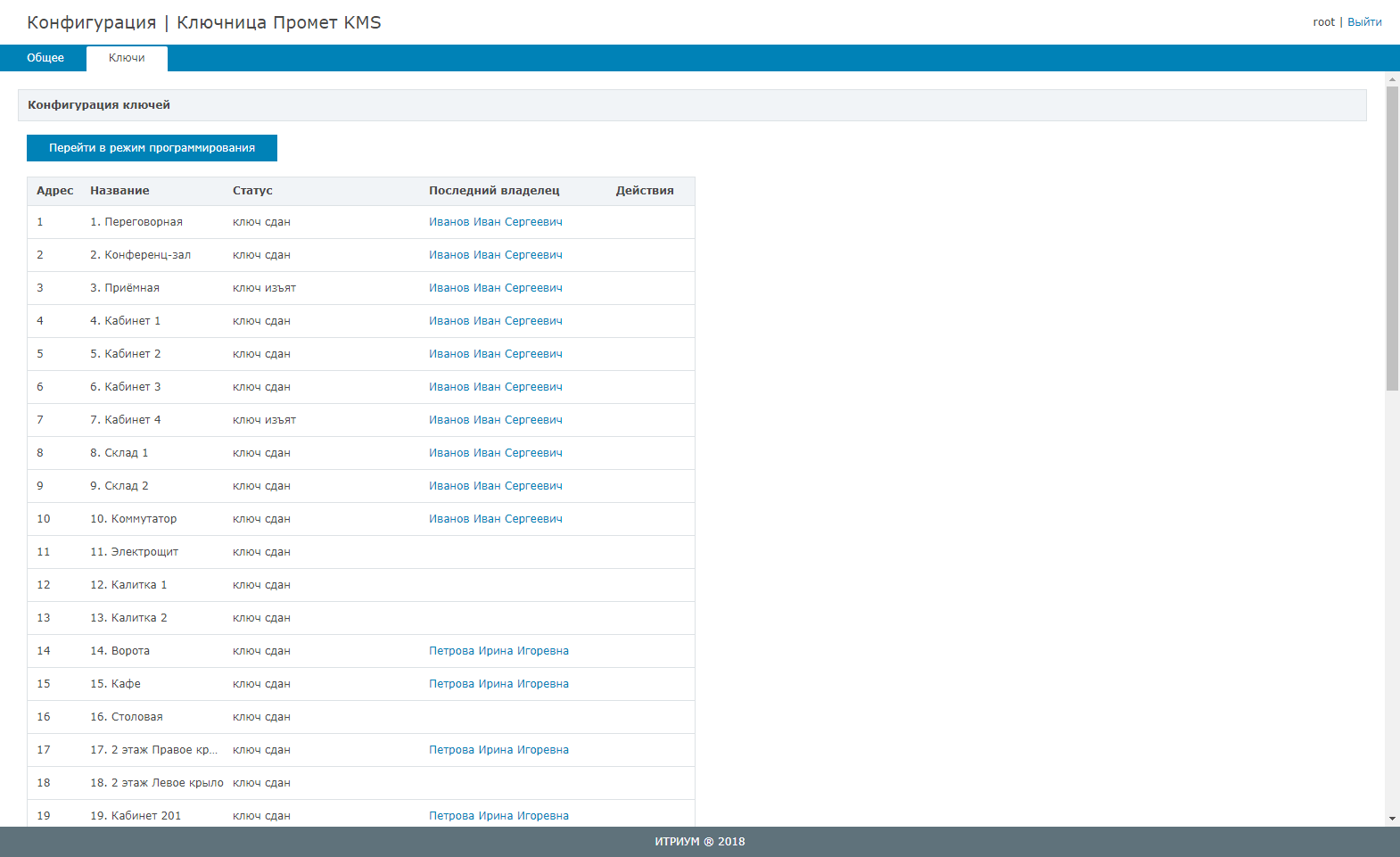Click the scrollbar down arrow
The height and width of the screenshot is (857, 1400).
coord(1392,819)
